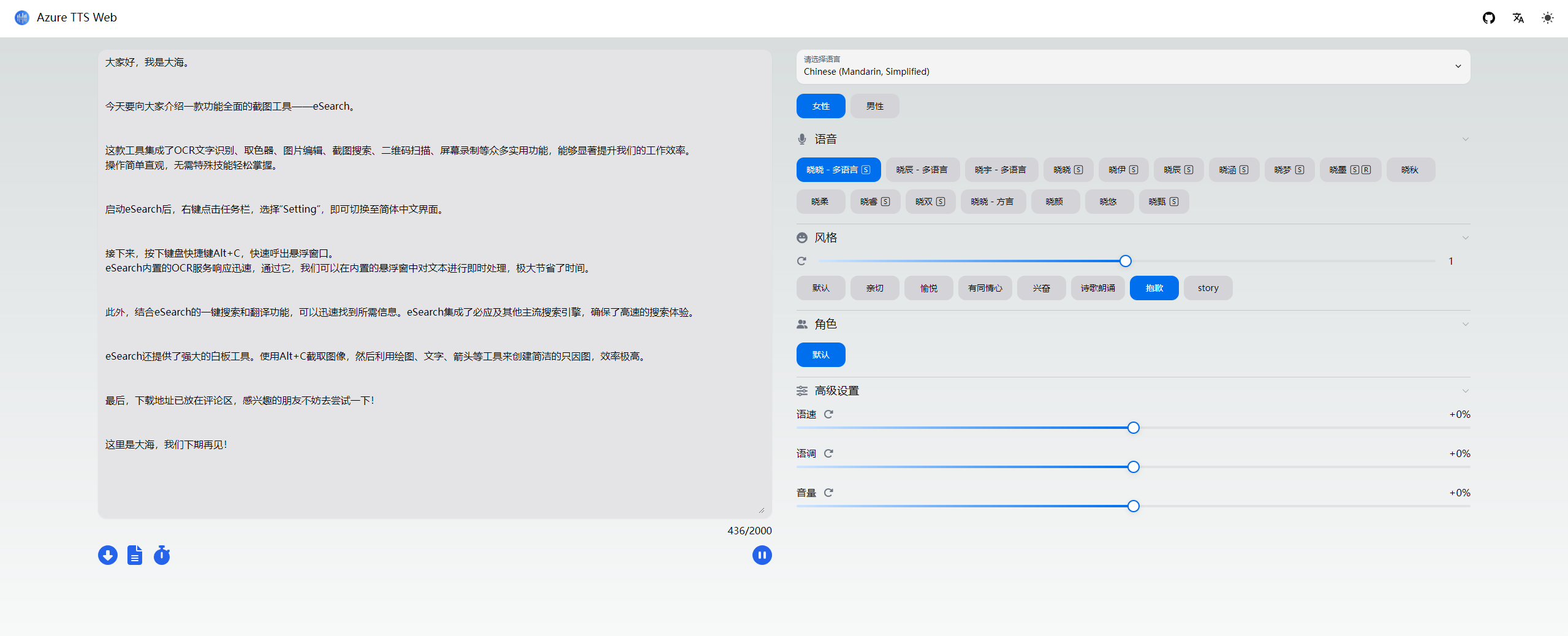Collapse the 角色 section chevron

coord(1465,324)
